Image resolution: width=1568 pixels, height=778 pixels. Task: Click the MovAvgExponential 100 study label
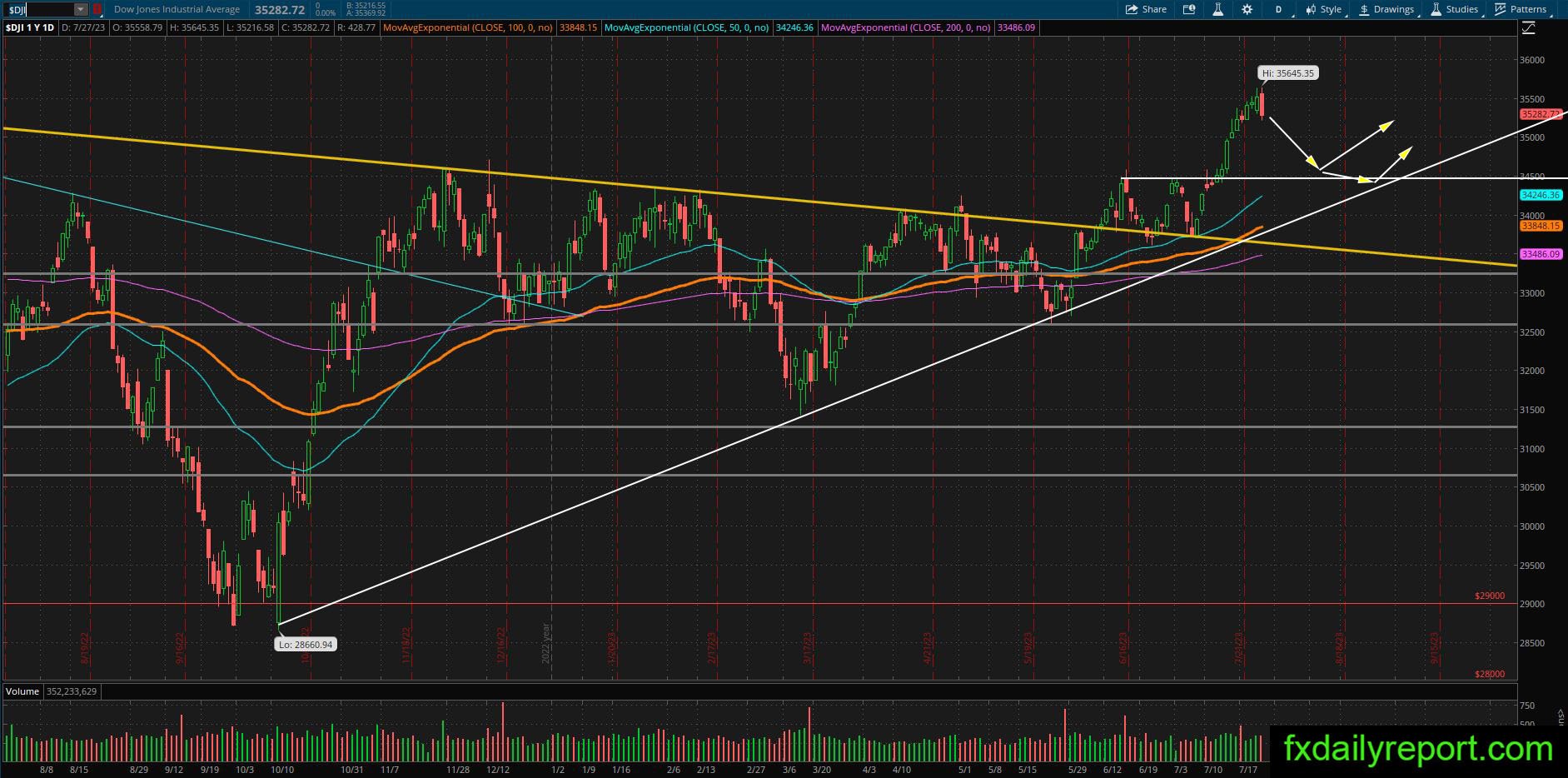click(x=467, y=27)
